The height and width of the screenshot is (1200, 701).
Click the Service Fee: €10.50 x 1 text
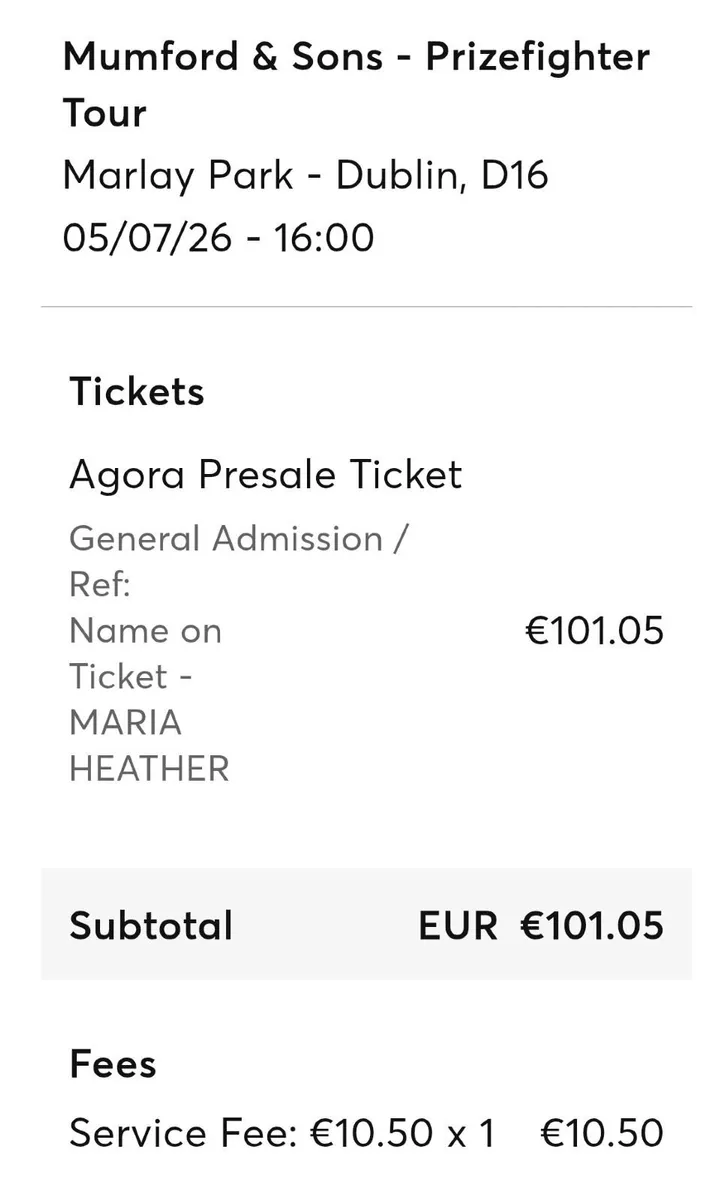282,1133
